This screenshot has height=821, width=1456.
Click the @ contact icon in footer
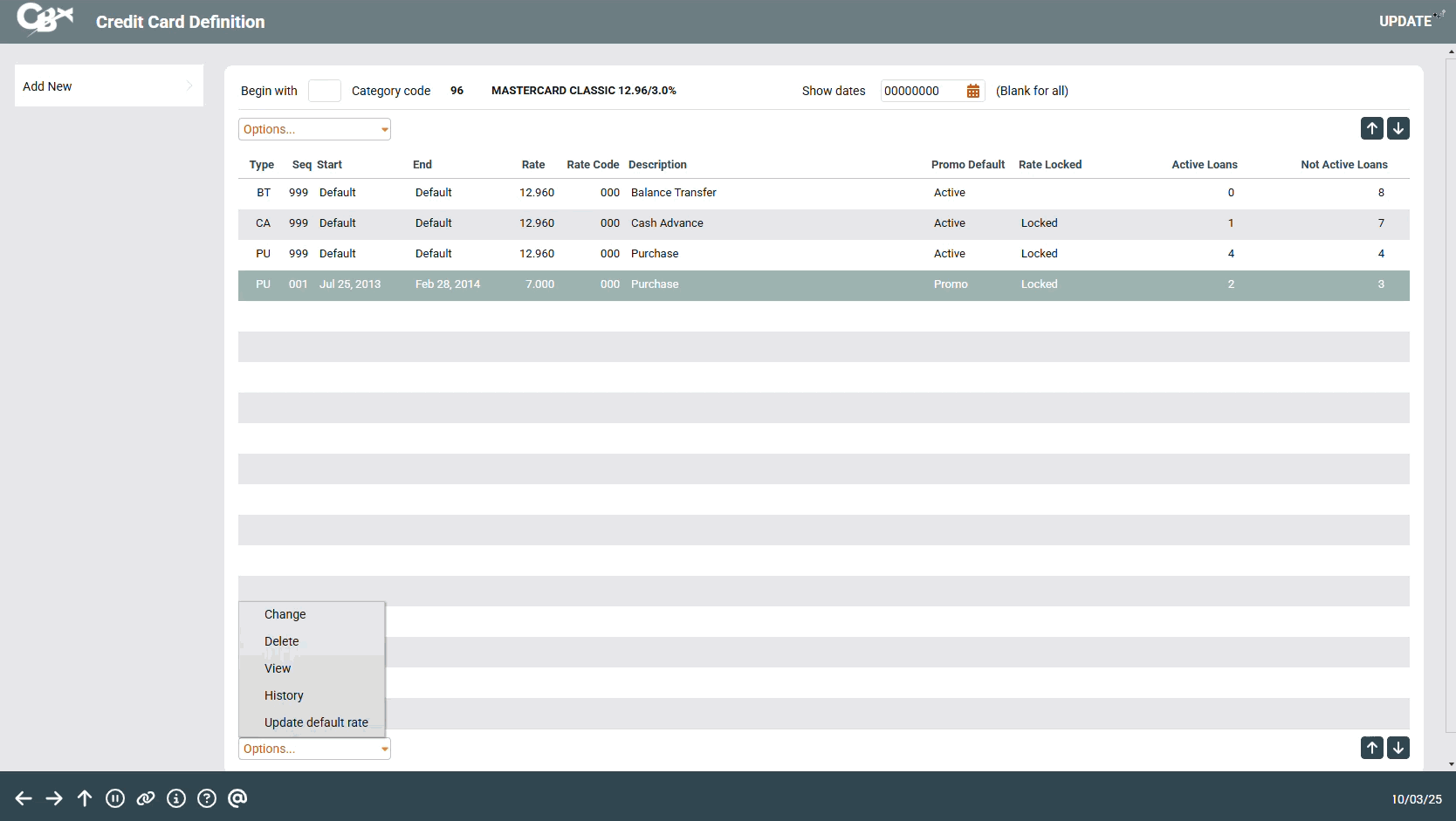click(237, 798)
